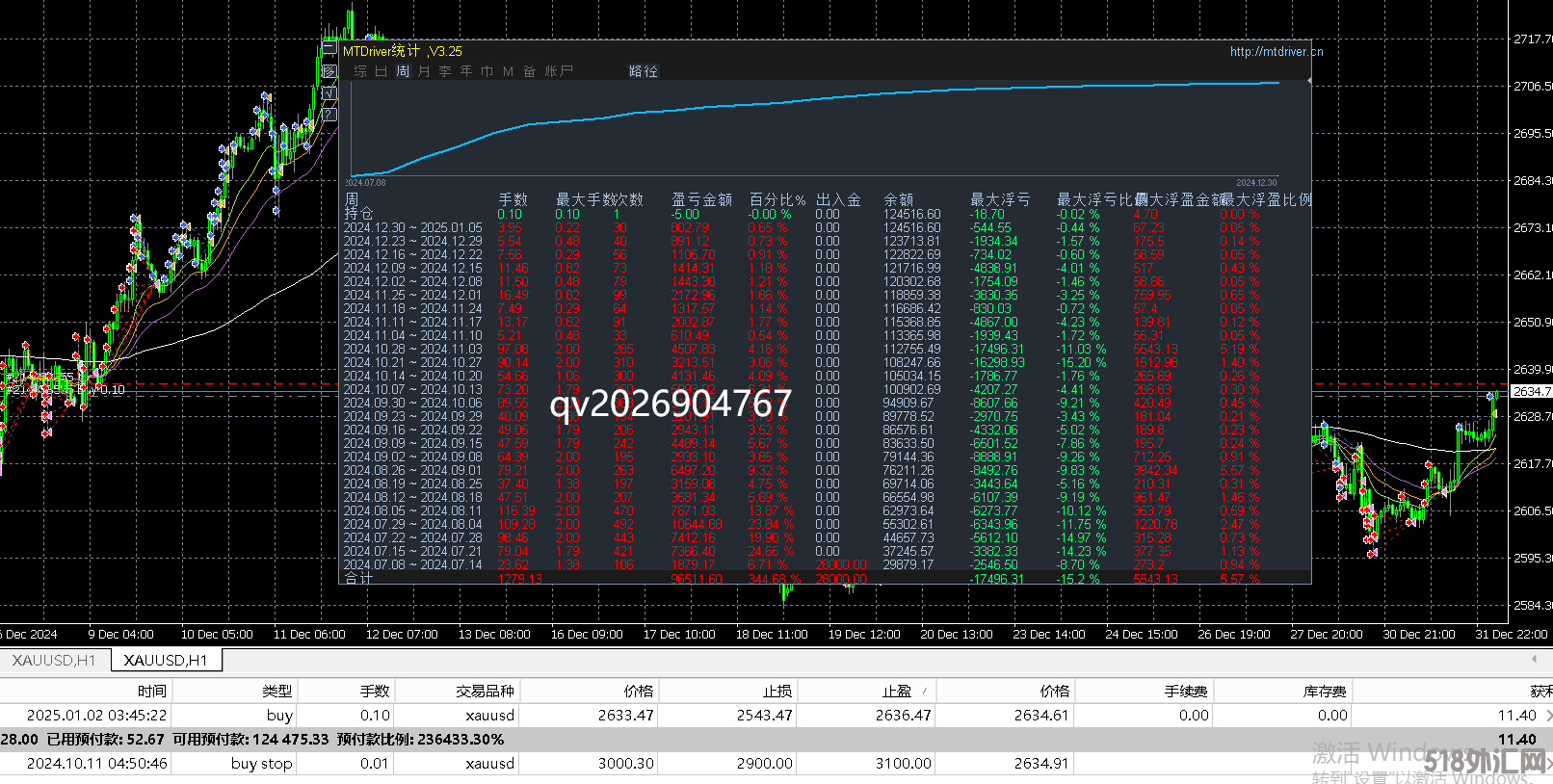The height and width of the screenshot is (784, 1553).
Task: Click the 最大手数次数 column header
Action: (599, 199)
